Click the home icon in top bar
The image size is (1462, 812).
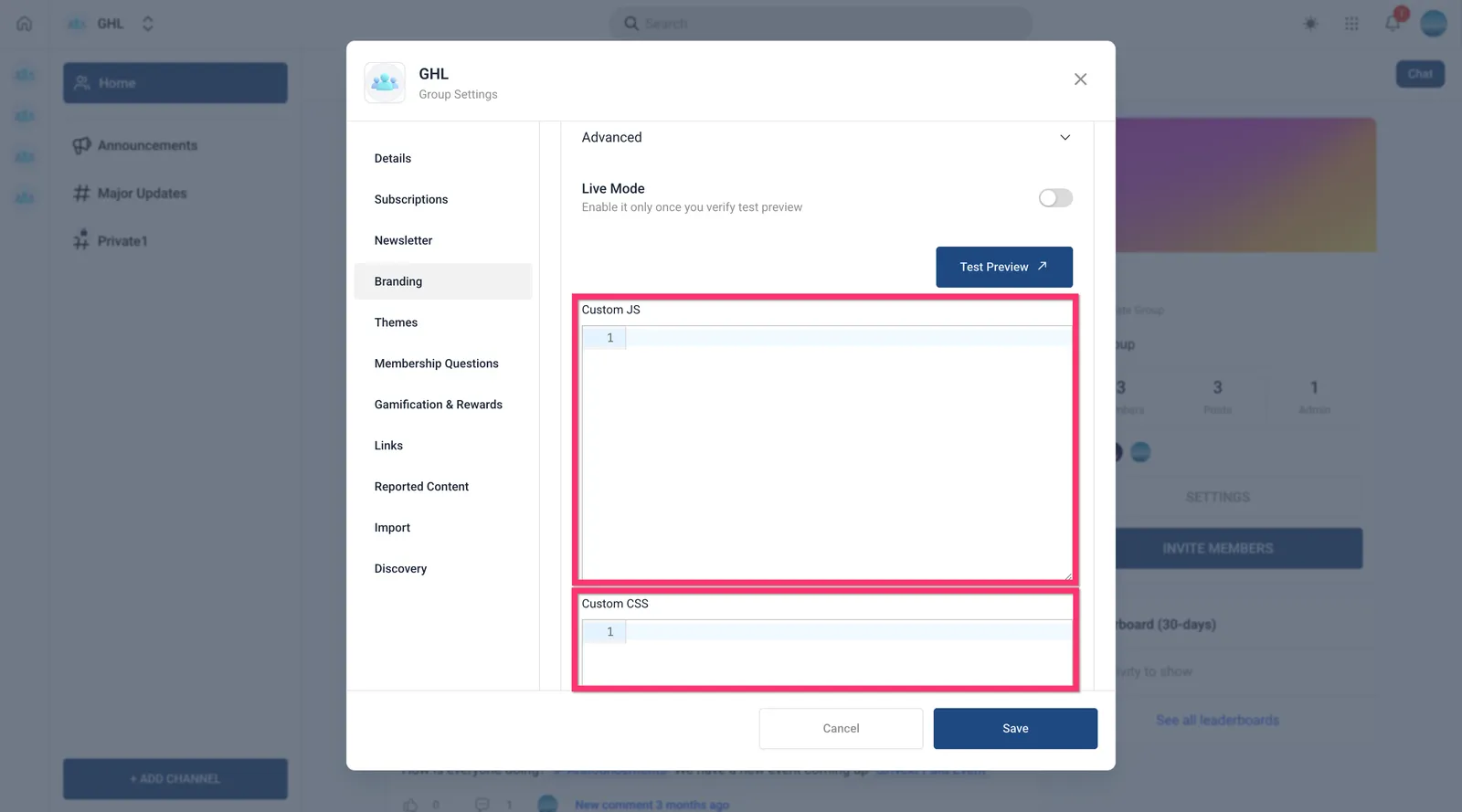pos(25,24)
